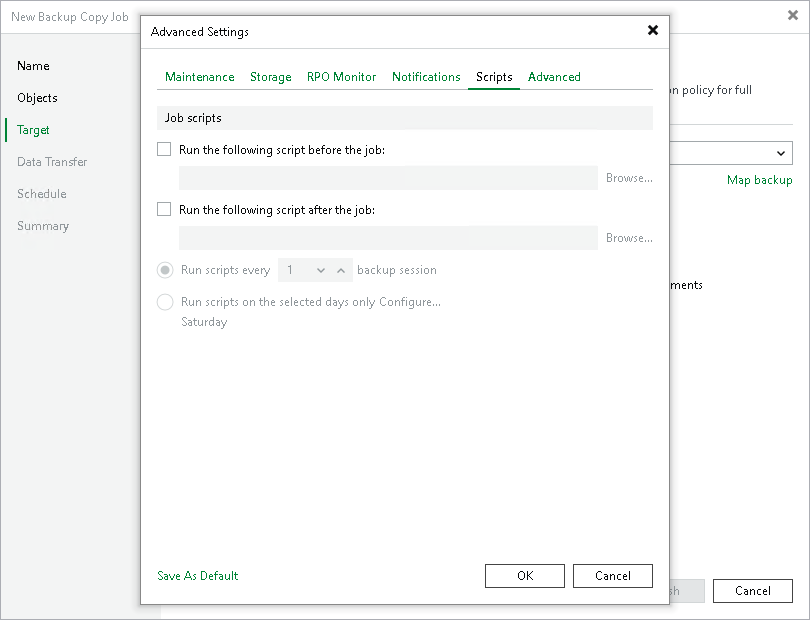The height and width of the screenshot is (620, 810).
Task: Cancel the New Backup Copy Job wizard
Action: point(753,591)
